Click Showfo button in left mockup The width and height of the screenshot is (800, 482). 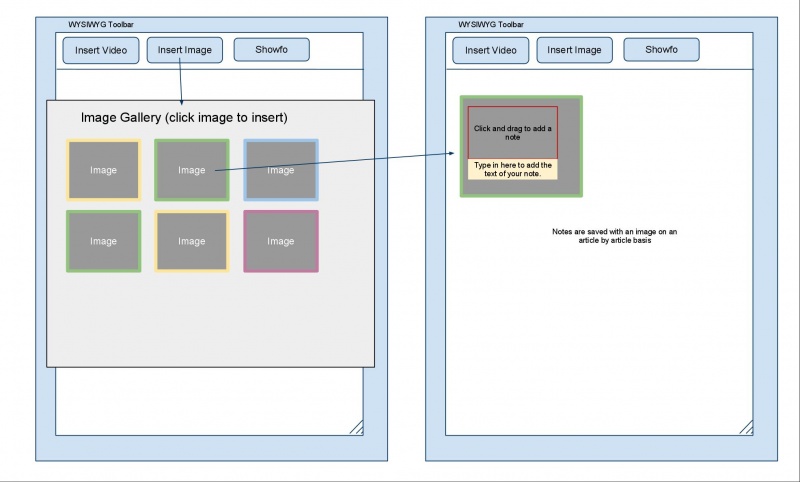[x=271, y=49]
